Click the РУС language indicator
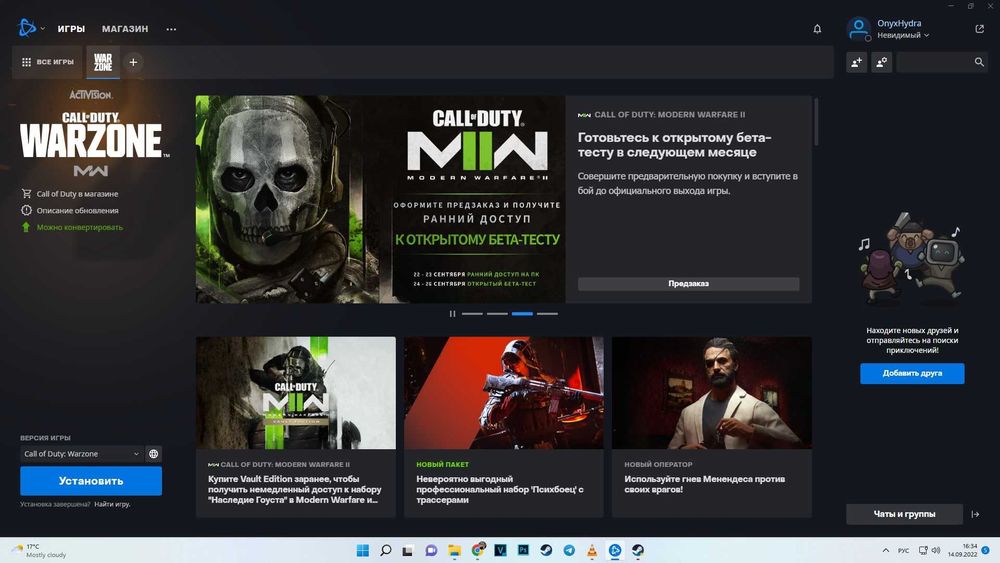Image resolution: width=1000 pixels, height=563 pixels. pos(903,550)
